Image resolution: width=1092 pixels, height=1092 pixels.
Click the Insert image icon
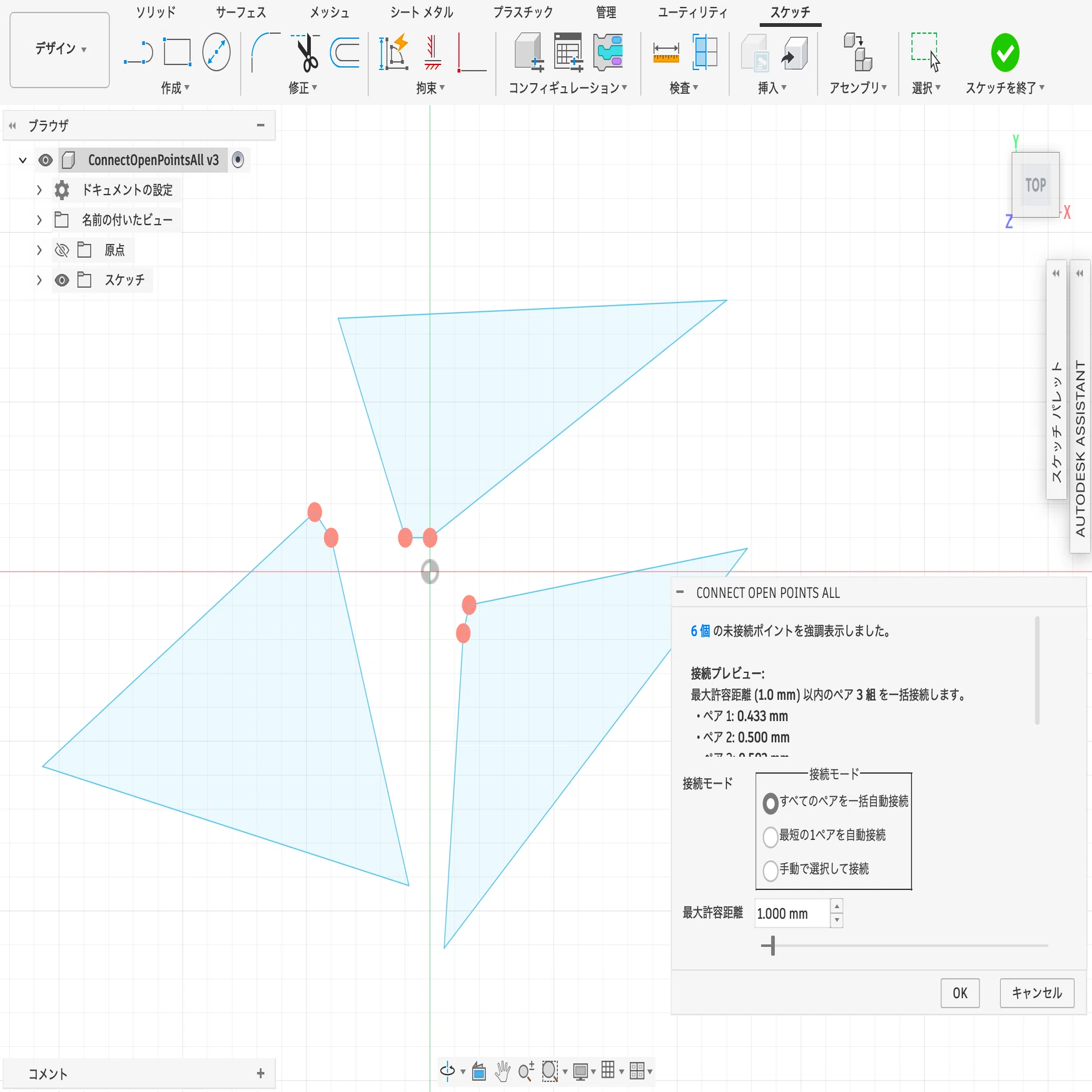tap(756, 53)
